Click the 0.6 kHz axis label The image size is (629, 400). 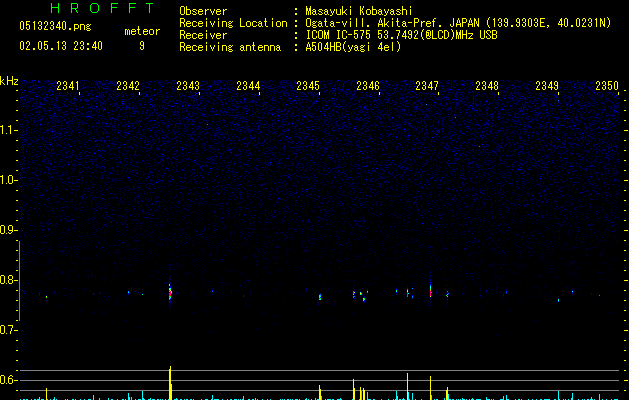pos(9,380)
